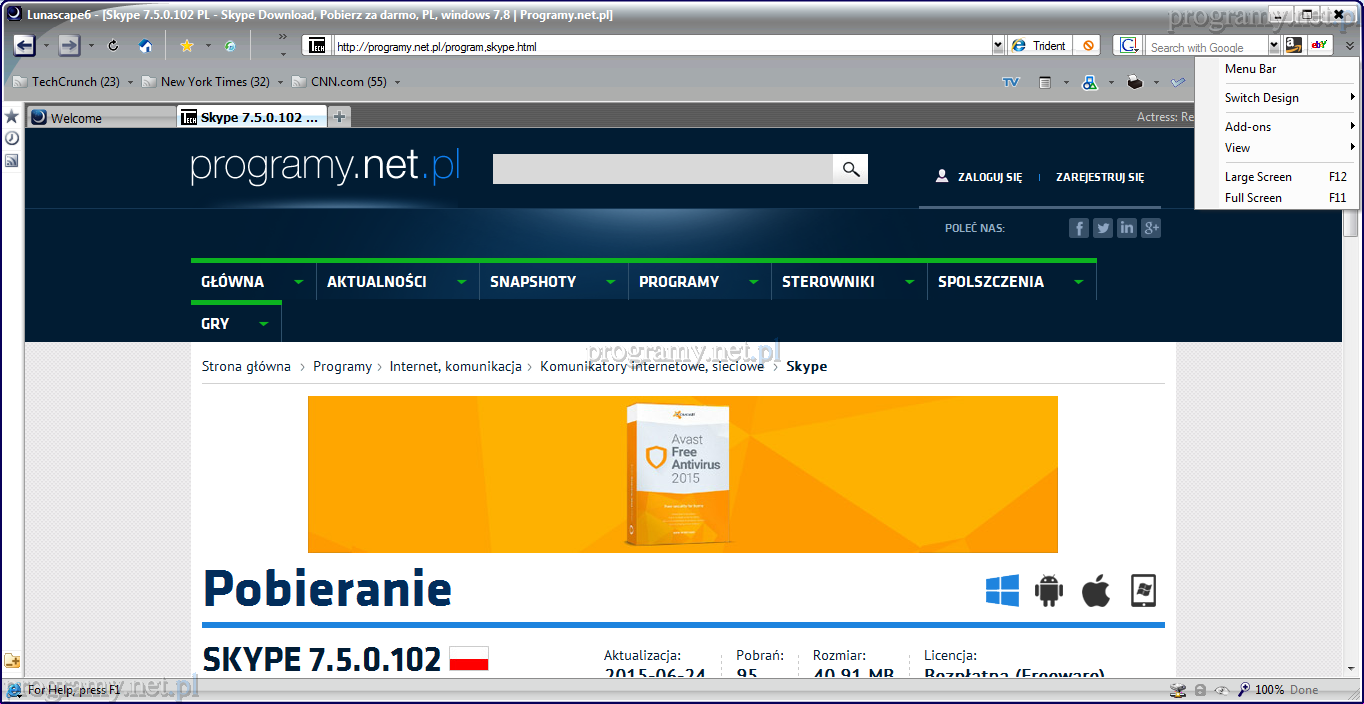Click the printer icon in the toolbar

tap(1135, 82)
